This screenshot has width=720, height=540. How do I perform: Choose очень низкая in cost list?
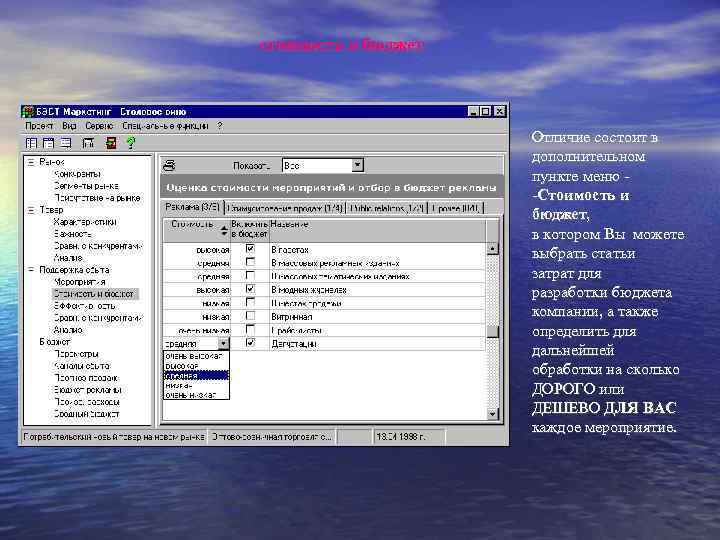tap(196, 394)
